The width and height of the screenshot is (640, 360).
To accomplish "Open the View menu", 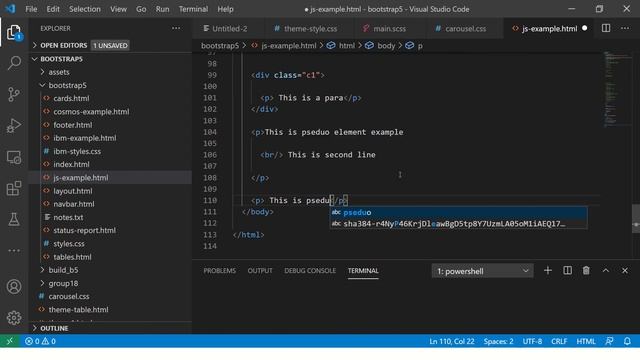I will point(118,9).
